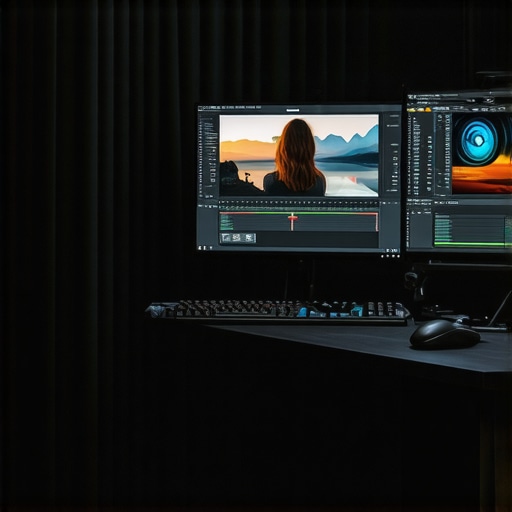
Task: Select middle clip thumbnail below left monitor's timeline
Action: click(x=237, y=238)
